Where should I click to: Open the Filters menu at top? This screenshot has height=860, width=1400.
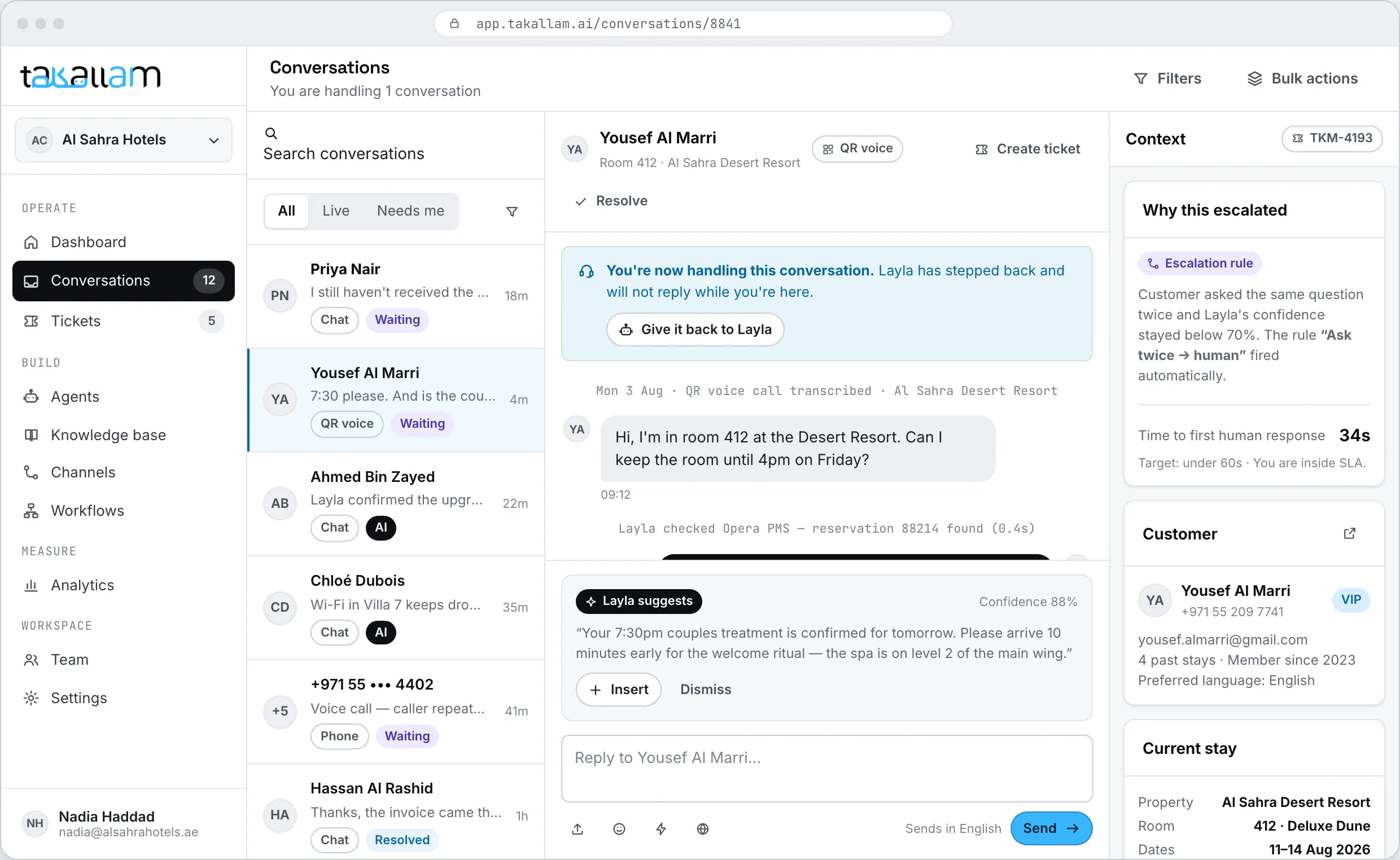coord(1167,78)
